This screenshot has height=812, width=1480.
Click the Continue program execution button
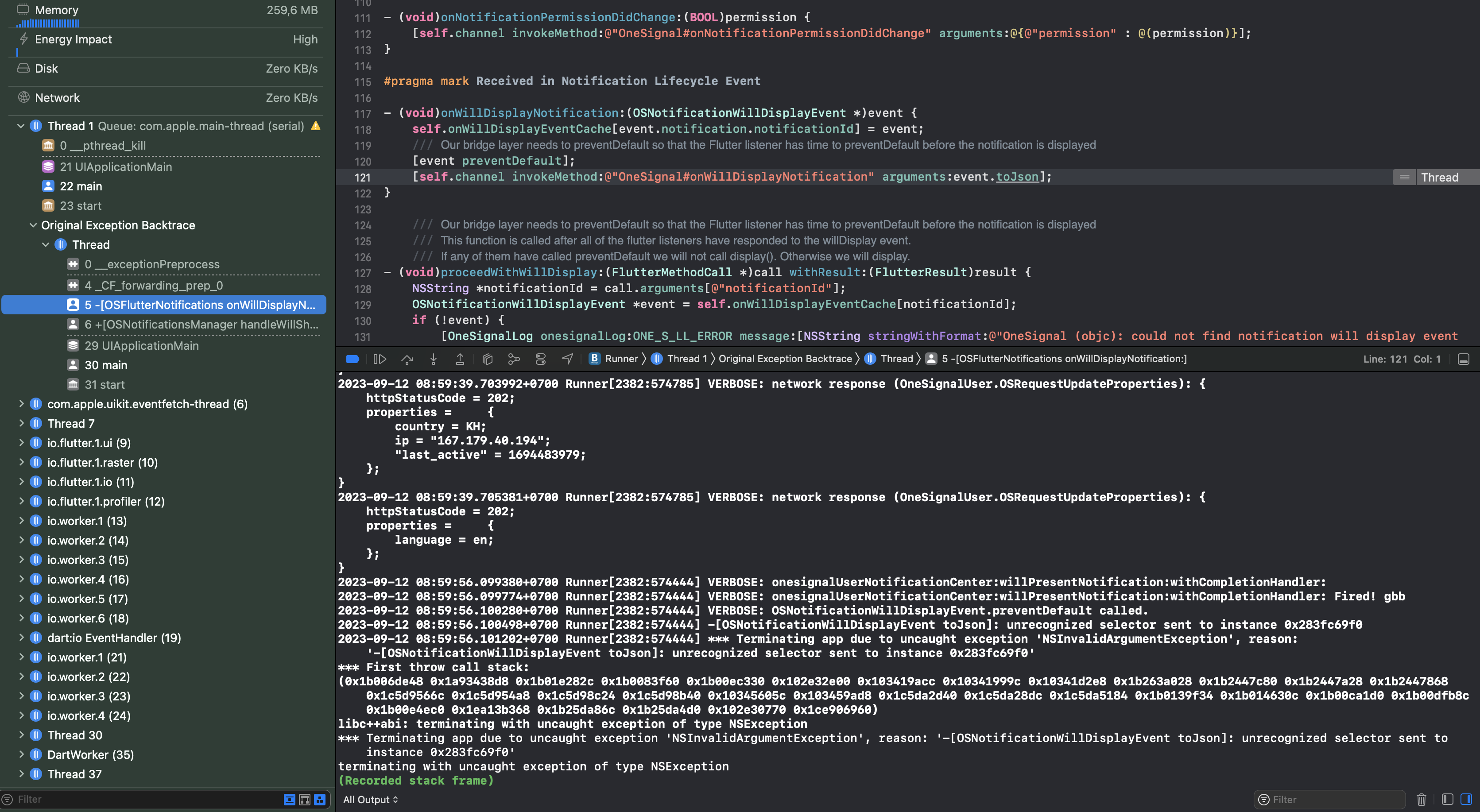(380, 358)
